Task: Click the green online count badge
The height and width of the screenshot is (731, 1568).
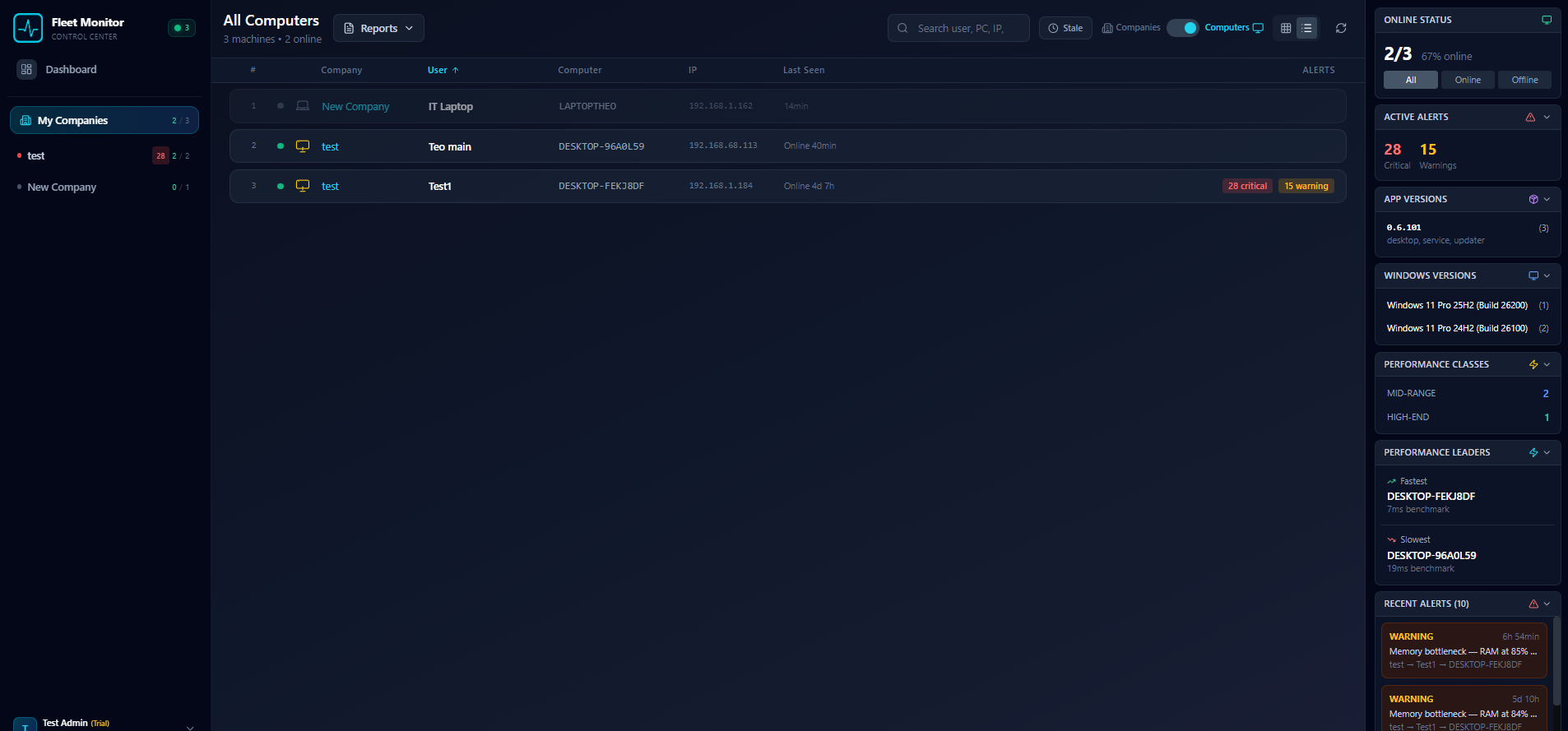Action: [x=182, y=28]
